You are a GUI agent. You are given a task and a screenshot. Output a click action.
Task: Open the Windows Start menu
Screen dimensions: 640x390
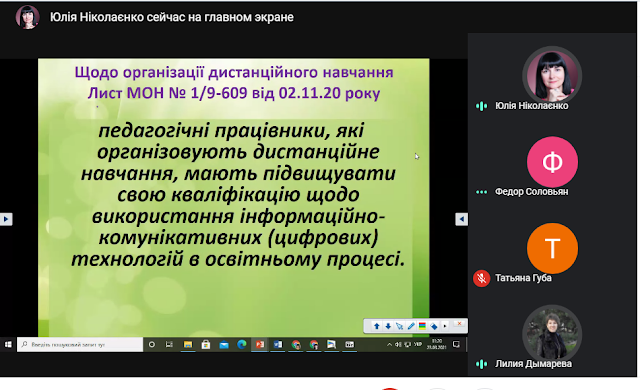pos(8,345)
